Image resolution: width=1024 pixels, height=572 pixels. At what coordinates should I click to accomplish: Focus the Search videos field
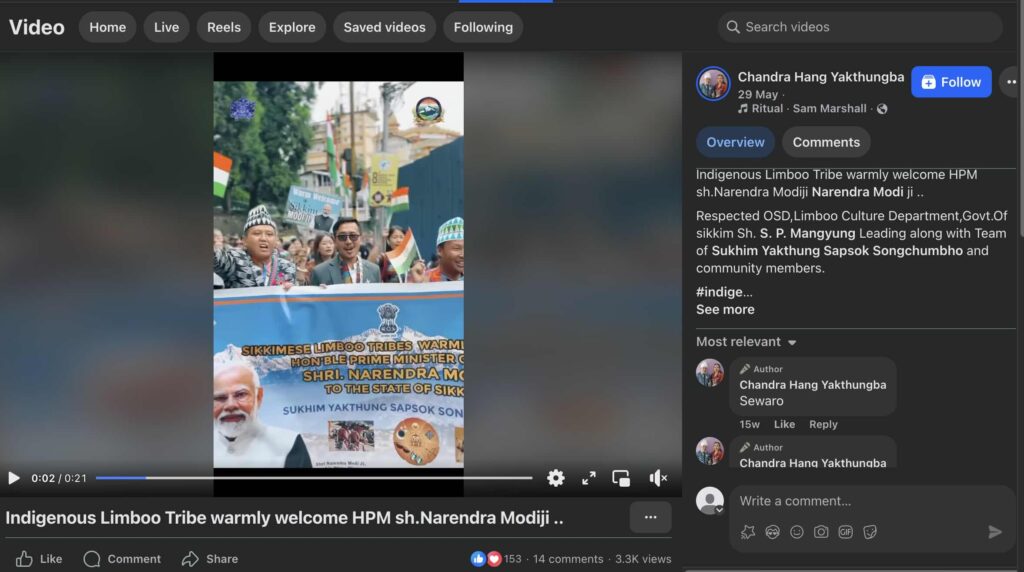(x=860, y=27)
